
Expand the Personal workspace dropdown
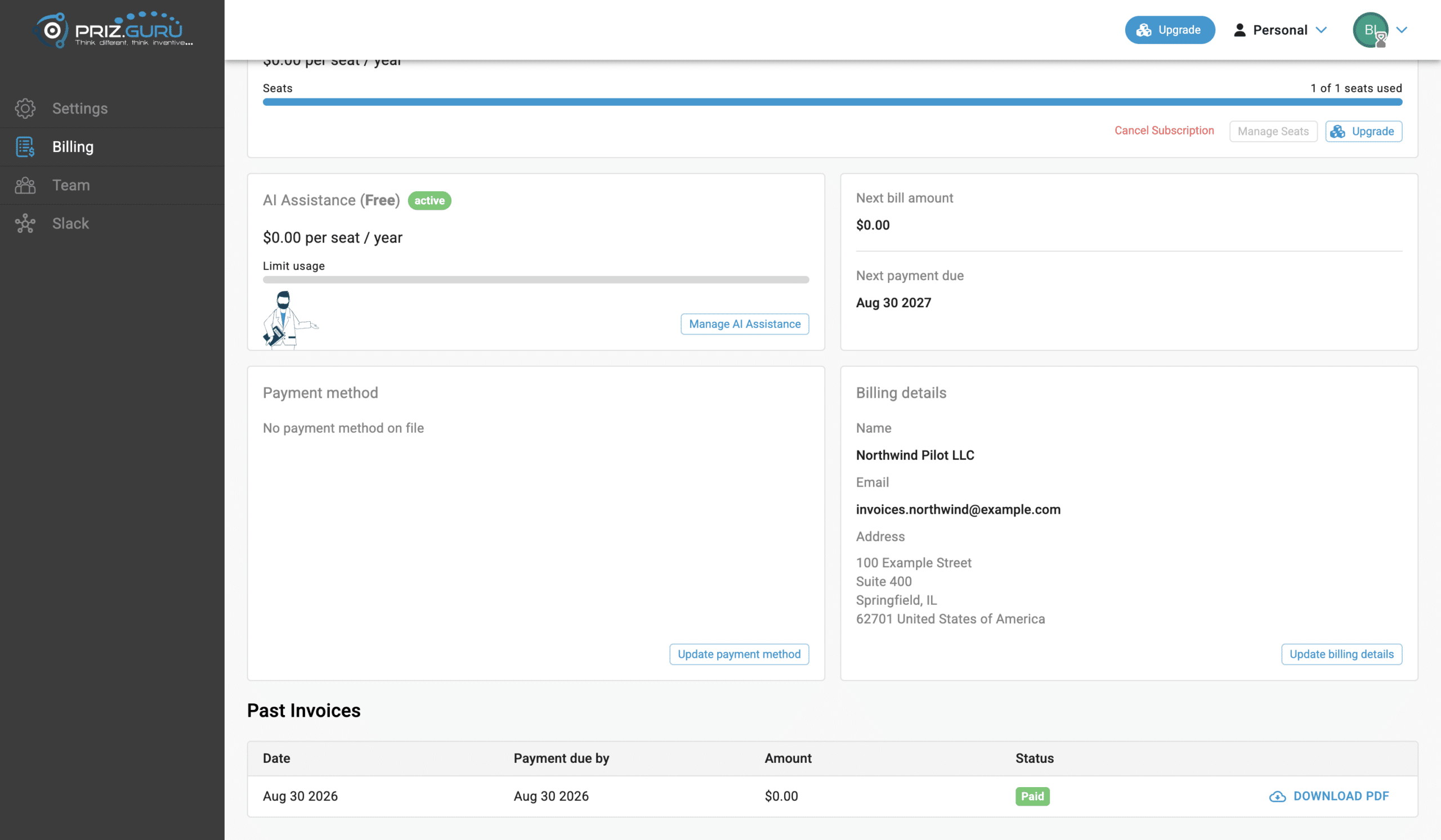(x=1280, y=30)
